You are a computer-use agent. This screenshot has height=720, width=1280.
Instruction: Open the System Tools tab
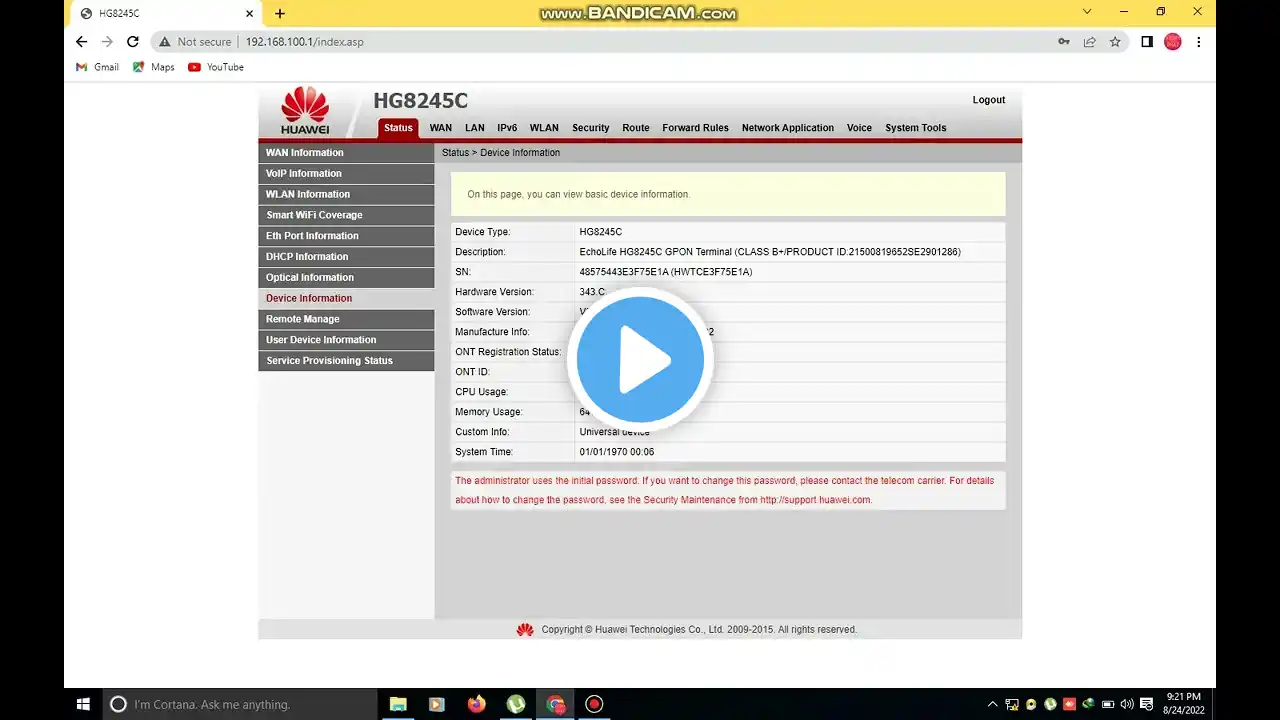(915, 128)
